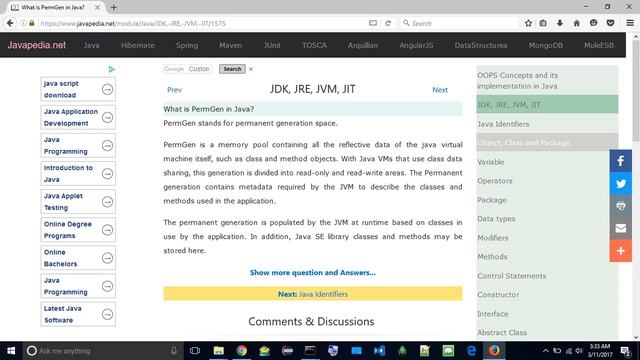Open the JUnit navbar item
This screenshot has height=360, width=640.
[272, 45]
